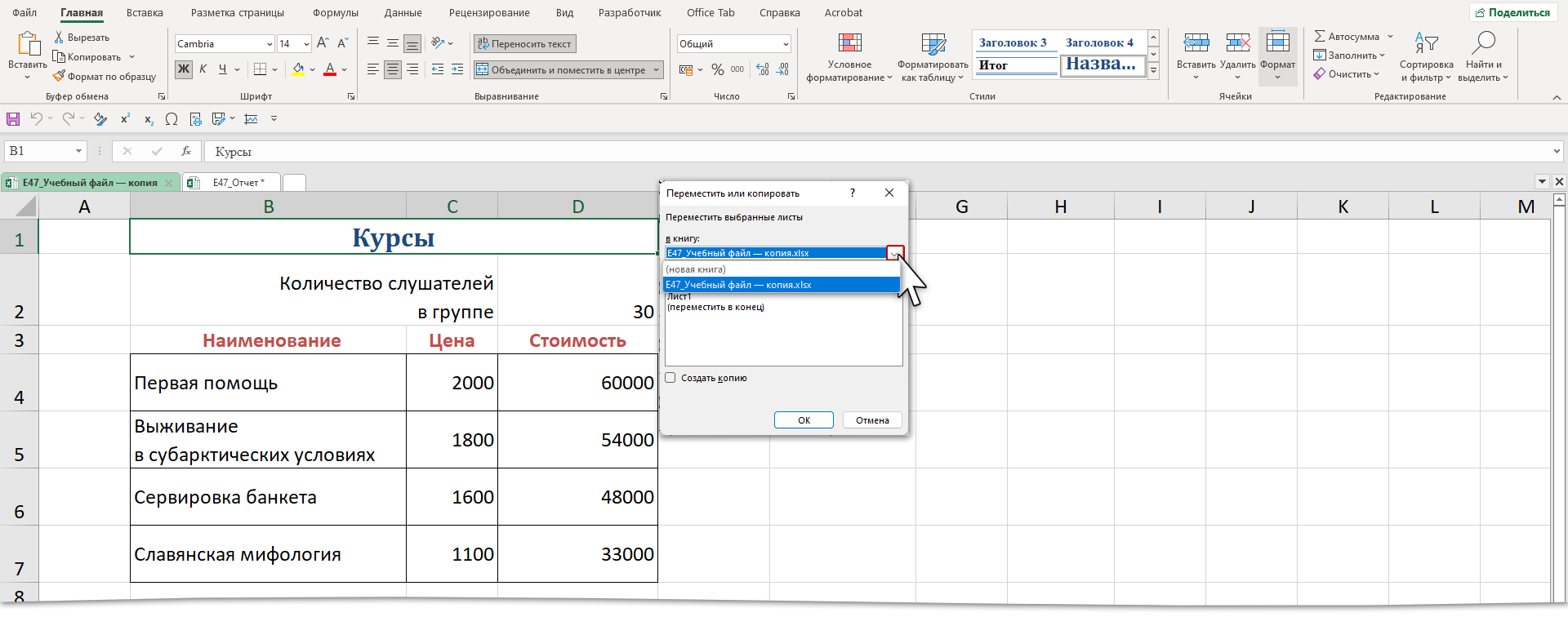The image size is (1568, 617).
Task: Click Отмена to cancel the dialog
Action: pyautogui.click(x=872, y=420)
